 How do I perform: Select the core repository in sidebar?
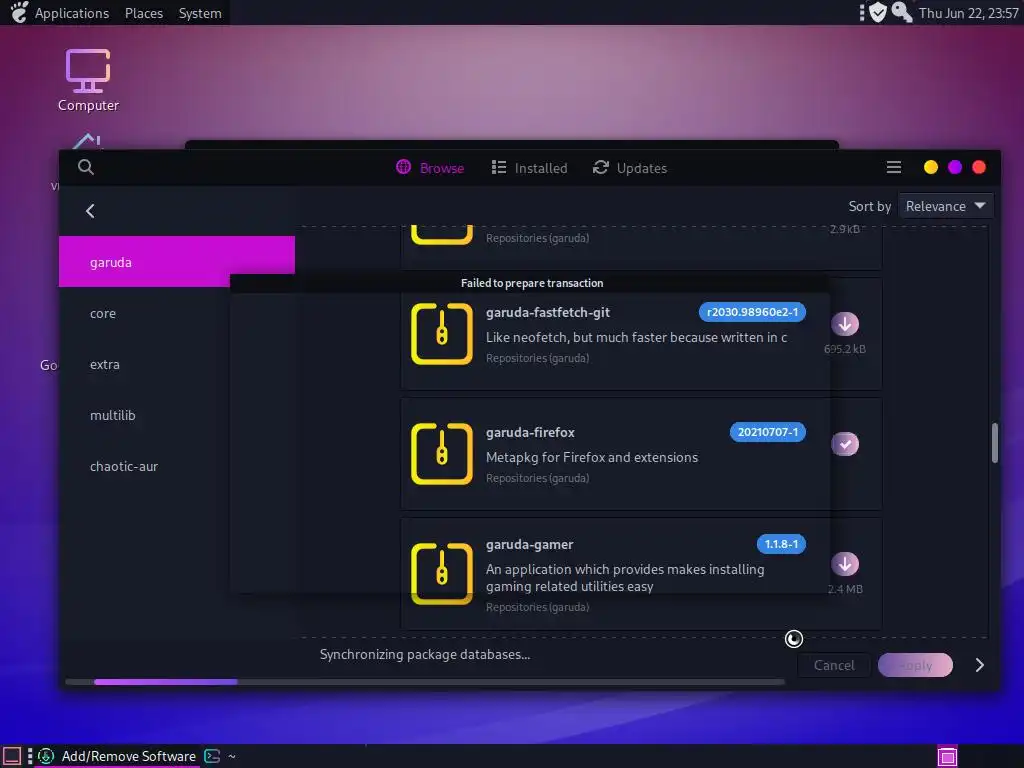[177, 313]
